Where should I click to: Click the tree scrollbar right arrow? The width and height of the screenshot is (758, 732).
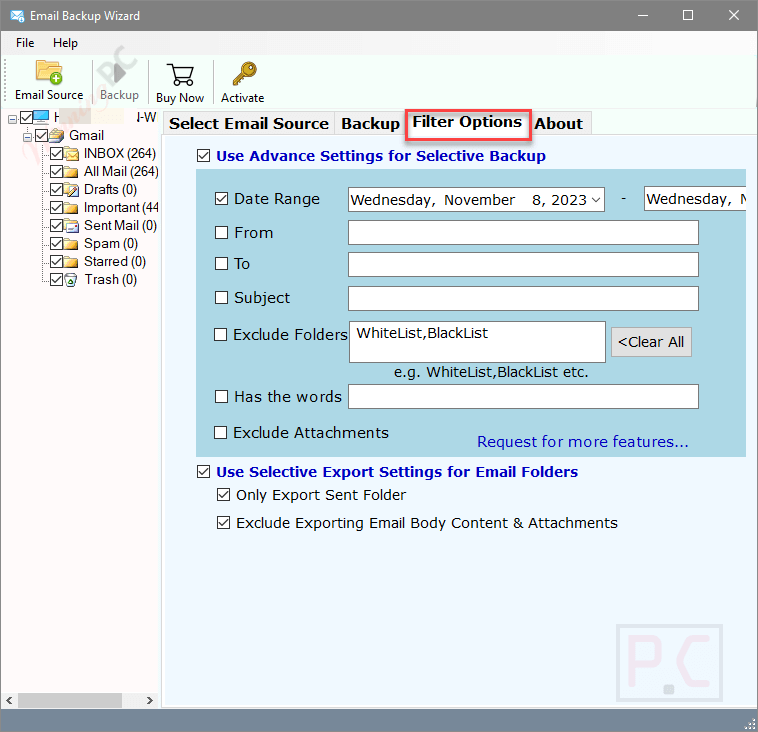tap(150, 700)
